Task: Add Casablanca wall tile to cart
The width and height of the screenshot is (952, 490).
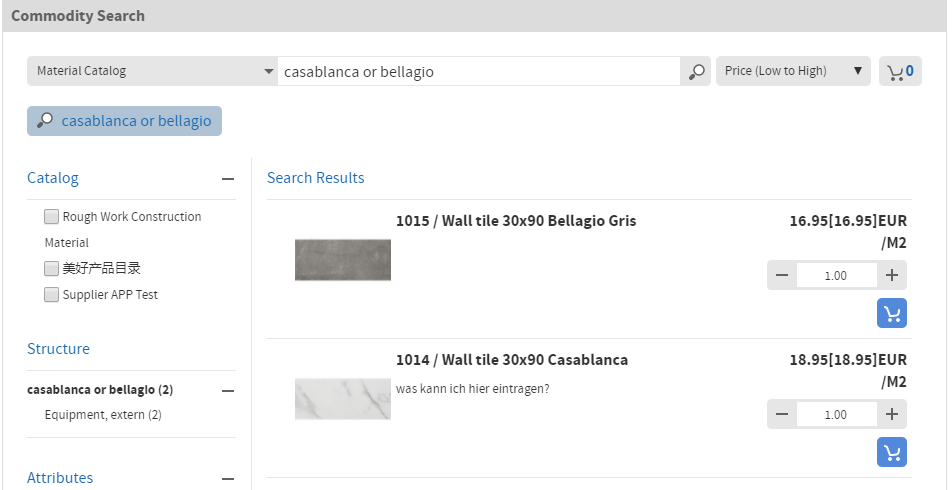Action: coord(891,452)
